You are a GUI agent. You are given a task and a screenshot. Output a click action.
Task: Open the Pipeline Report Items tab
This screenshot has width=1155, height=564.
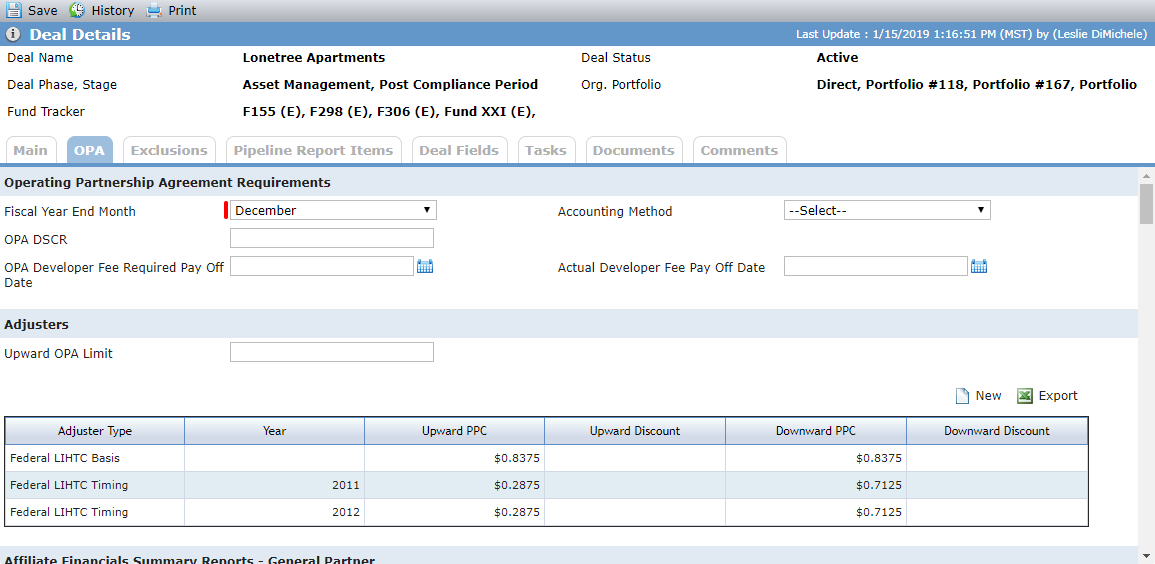[313, 150]
